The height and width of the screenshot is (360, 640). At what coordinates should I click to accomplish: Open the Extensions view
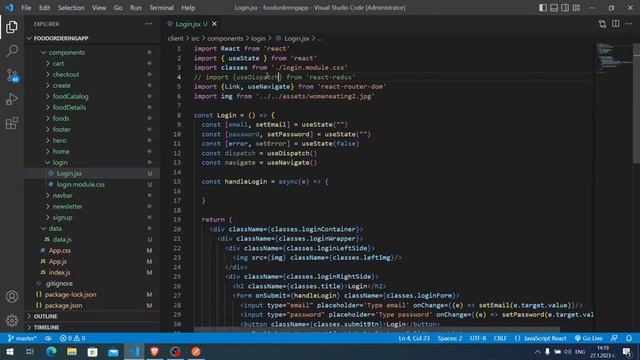(x=12, y=123)
